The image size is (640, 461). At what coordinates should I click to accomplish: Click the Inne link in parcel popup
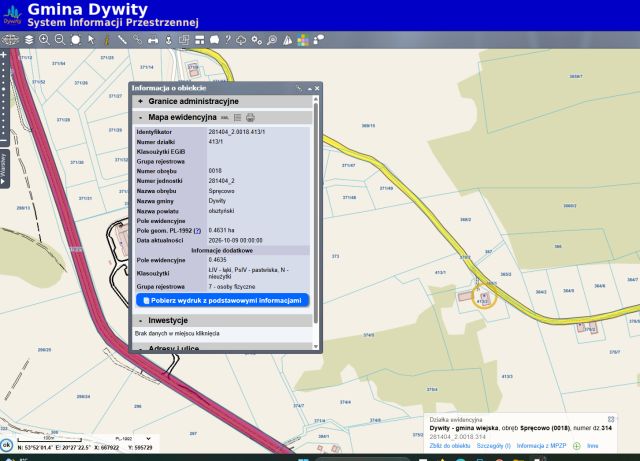[593, 446]
